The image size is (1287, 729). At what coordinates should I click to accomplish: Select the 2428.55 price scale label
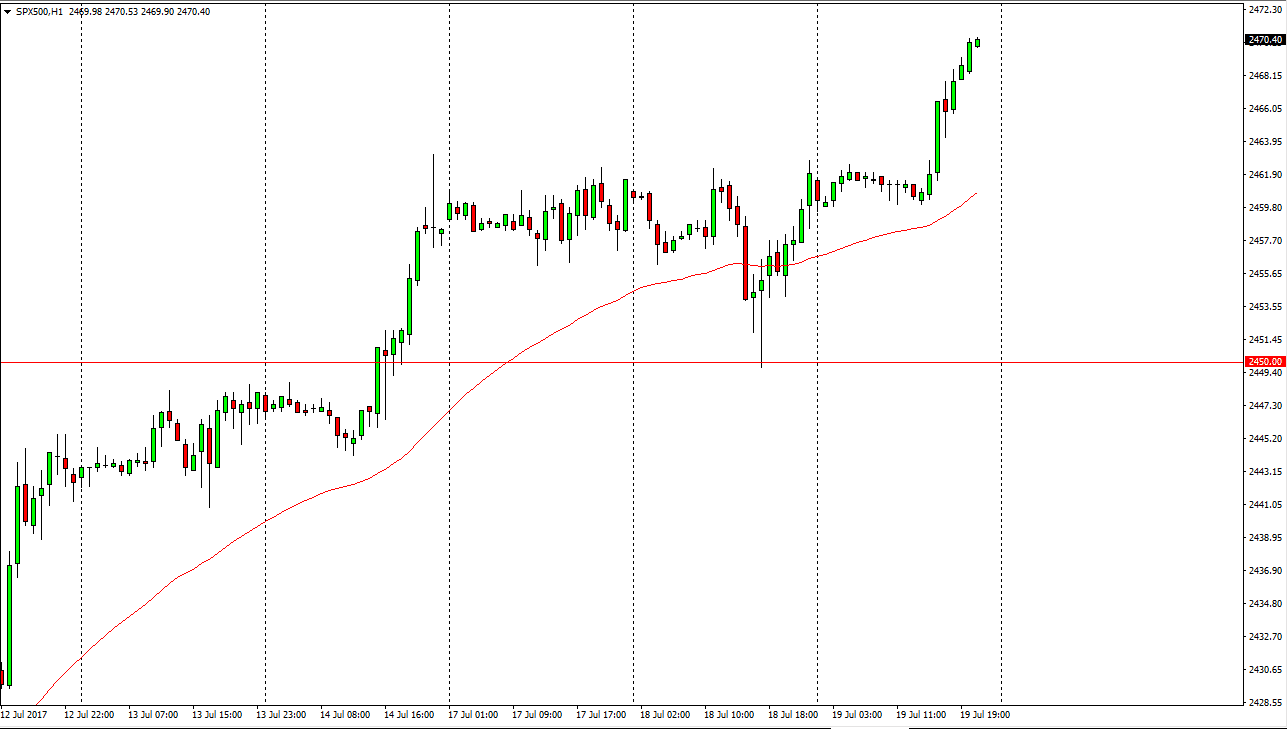click(1264, 703)
